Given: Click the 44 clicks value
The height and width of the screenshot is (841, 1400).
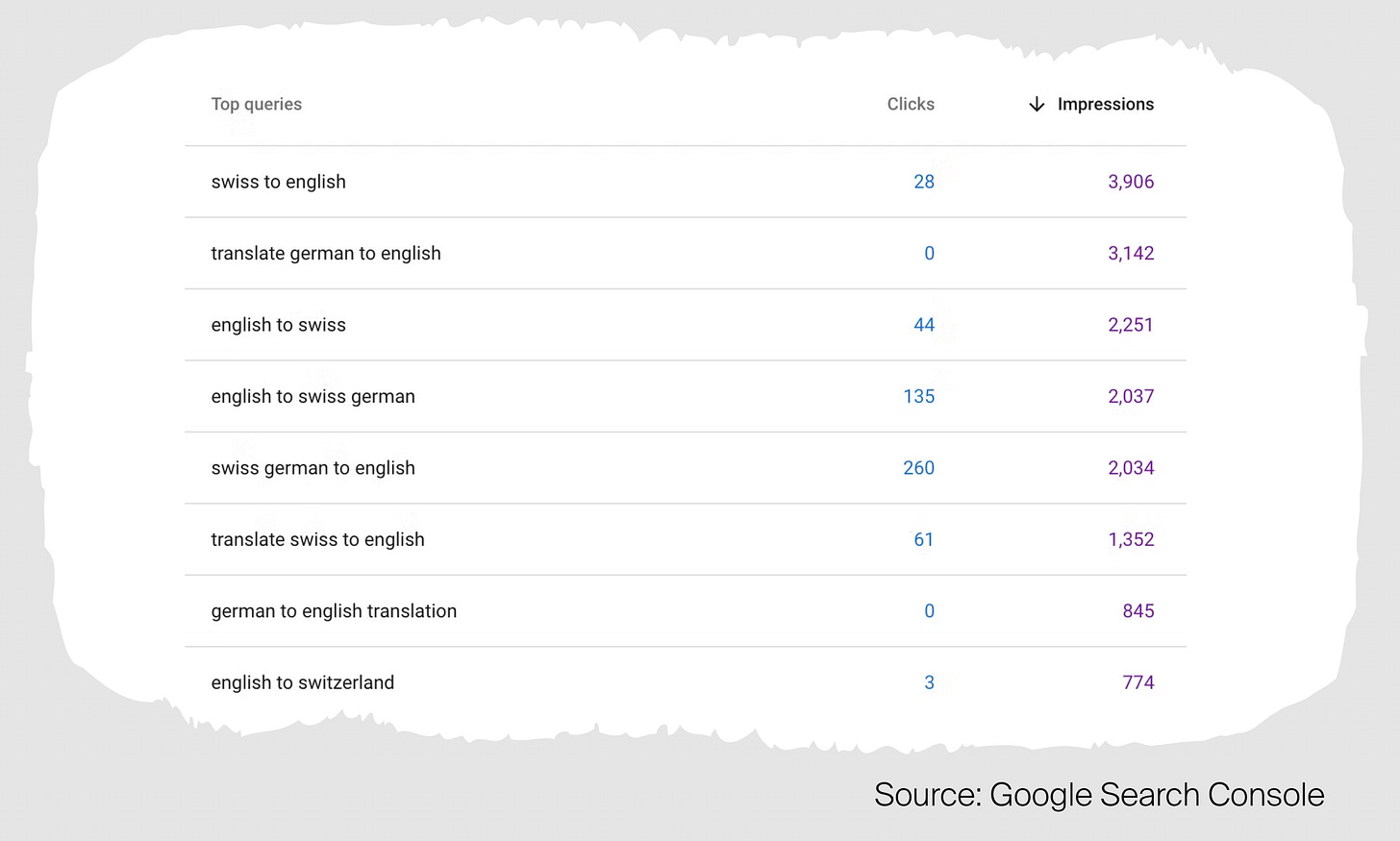Looking at the screenshot, I should click(924, 325).
